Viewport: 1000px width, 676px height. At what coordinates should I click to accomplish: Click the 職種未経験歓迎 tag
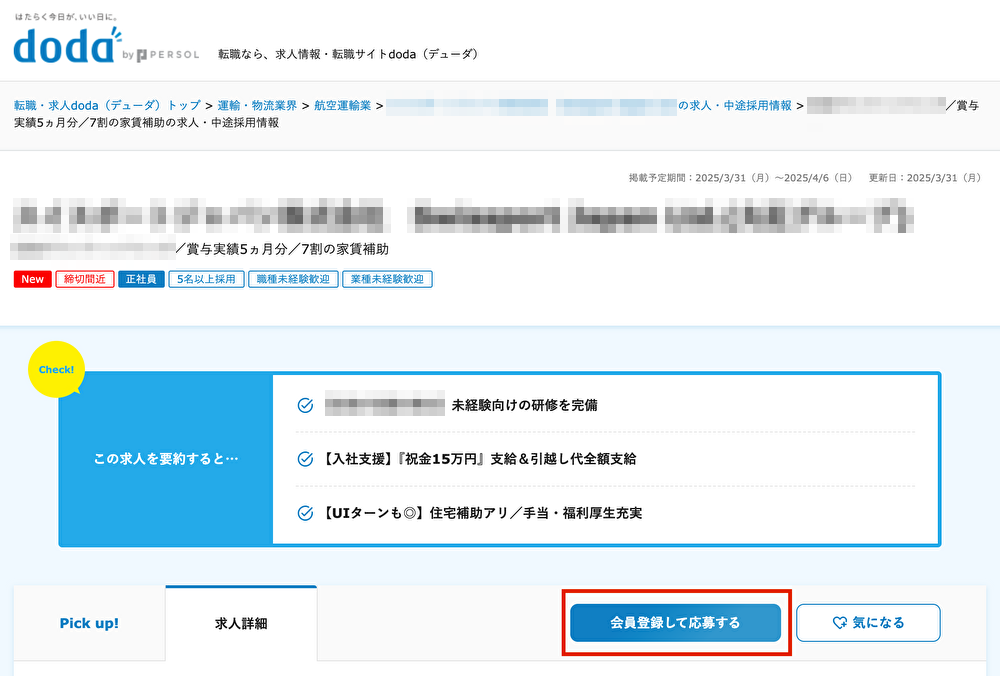(x=293, y=279)
